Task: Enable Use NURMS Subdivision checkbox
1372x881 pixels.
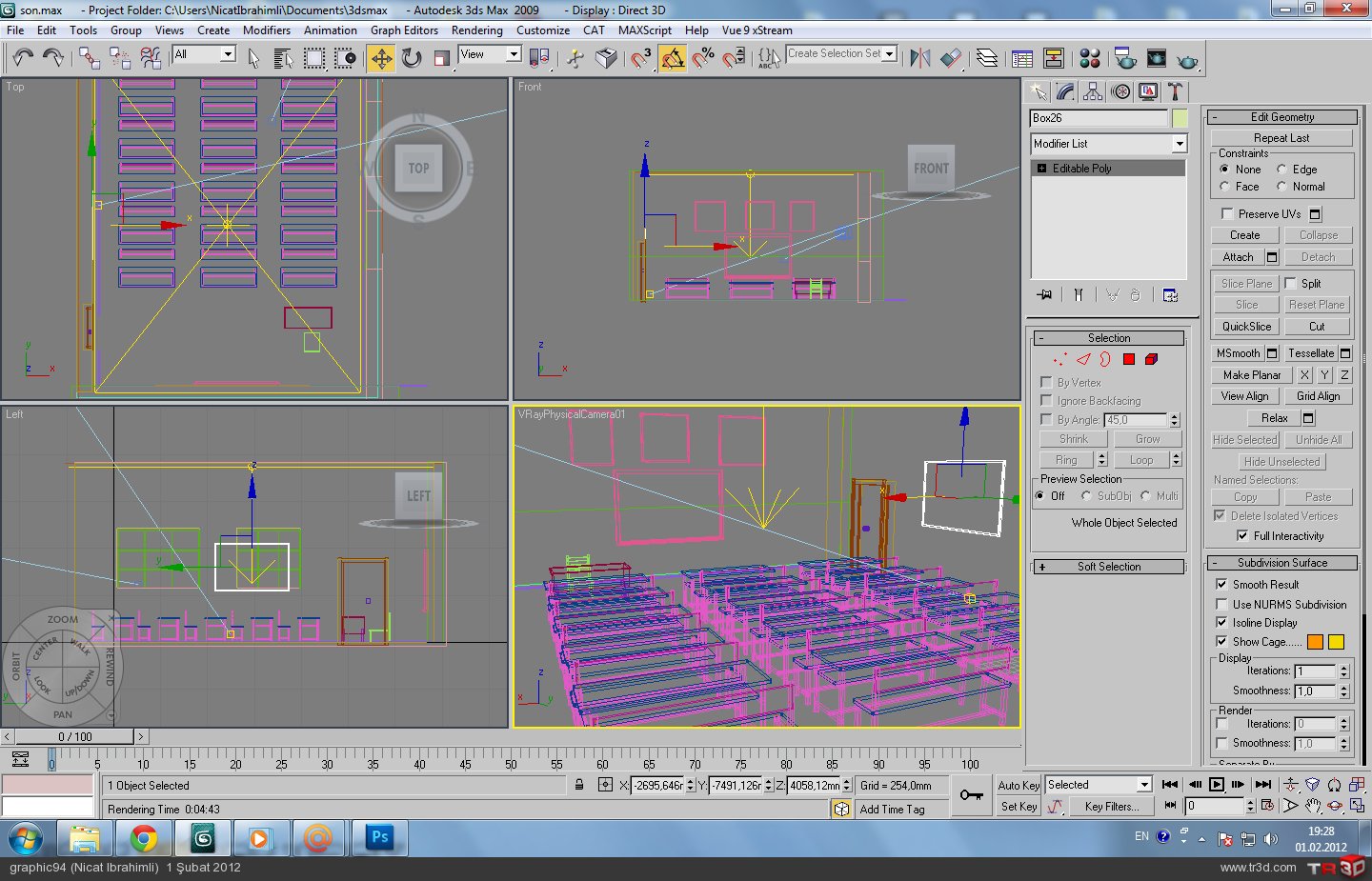Action: [x=1221, y=604]
